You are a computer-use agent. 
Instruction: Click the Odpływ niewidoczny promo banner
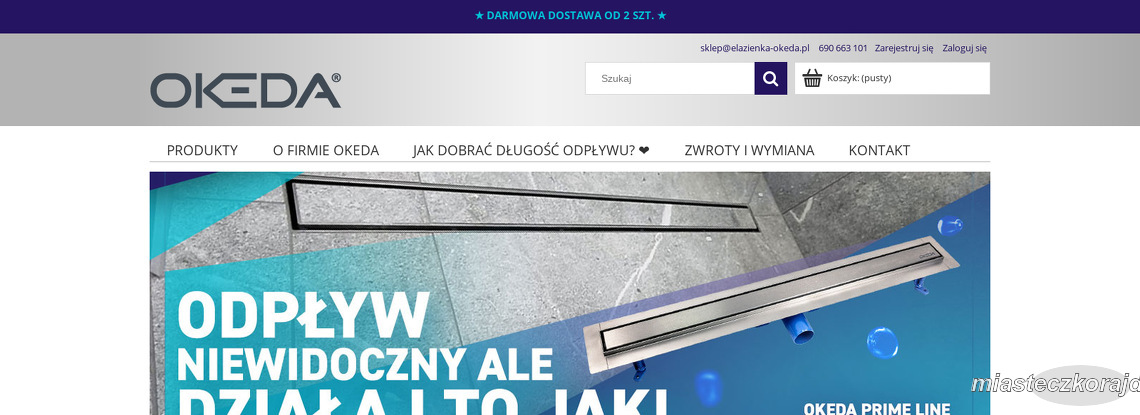pos(570,294)
